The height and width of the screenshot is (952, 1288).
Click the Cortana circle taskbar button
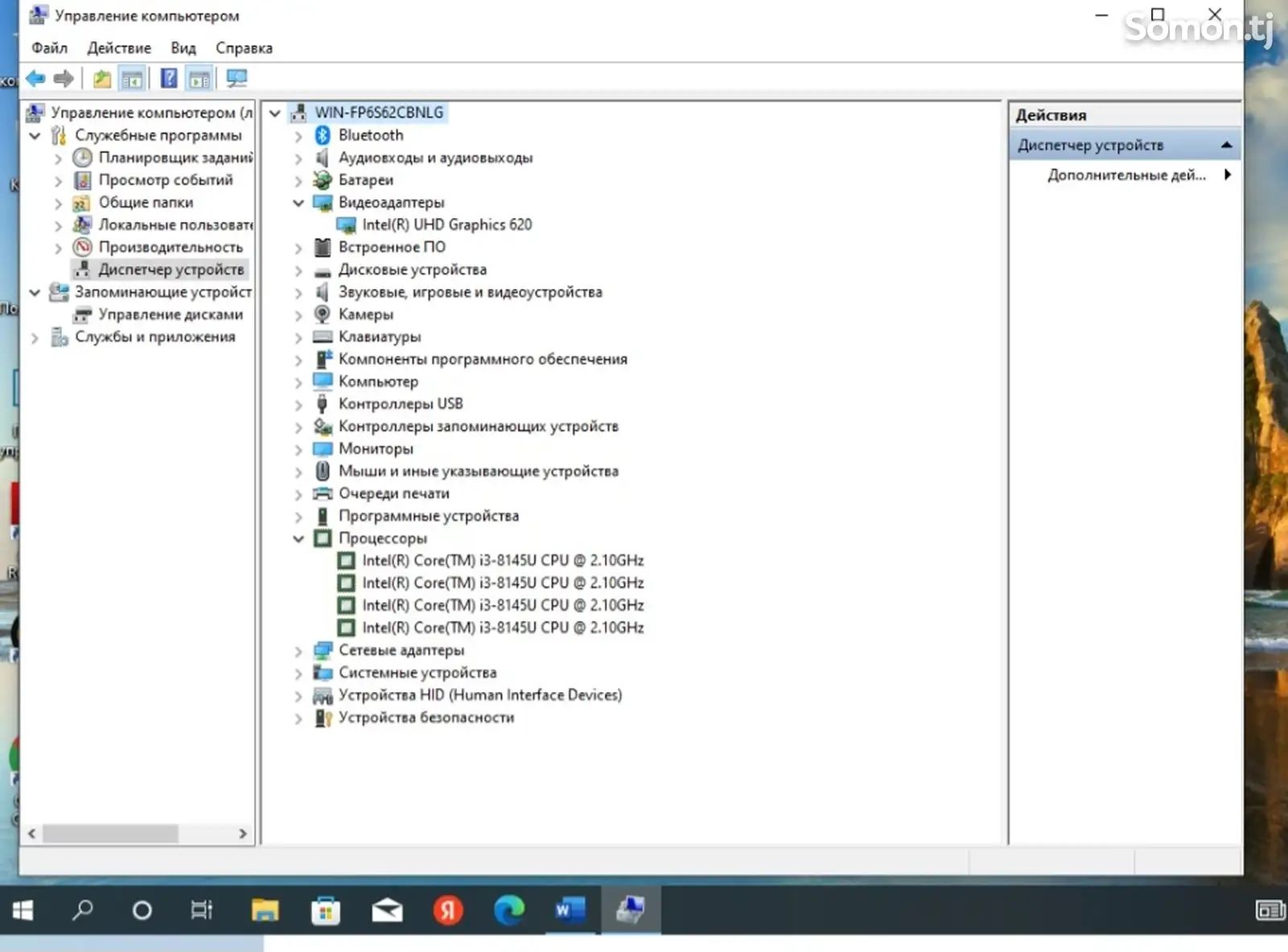tap(142, 910)
